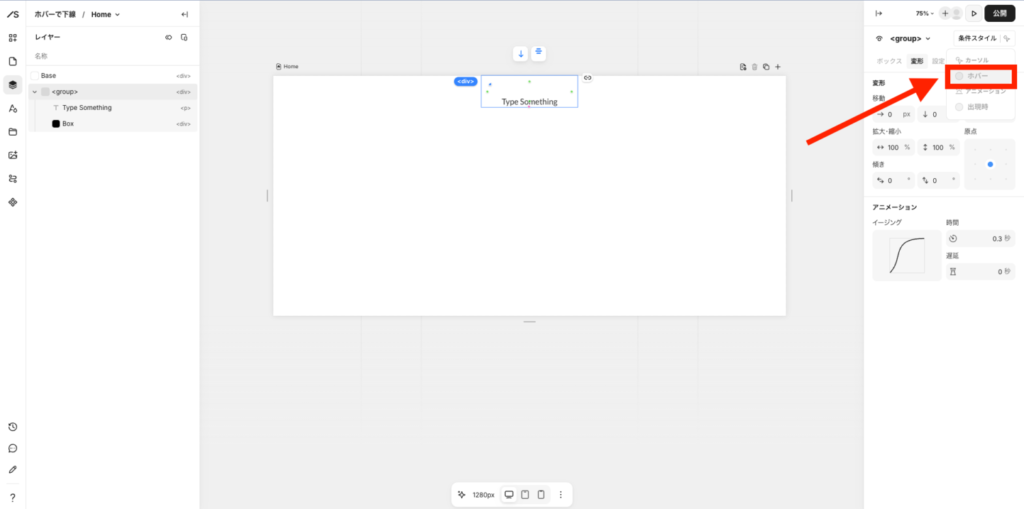This screenshot has height=509, width=1024.
Task: Click the link icon beside selected box
Action: [x=588, y=78]
